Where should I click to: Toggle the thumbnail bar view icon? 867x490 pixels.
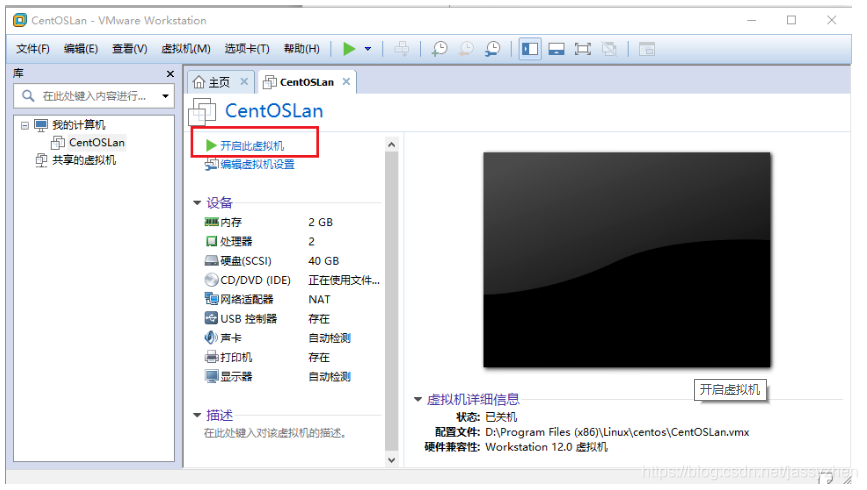tap(556, 49)
